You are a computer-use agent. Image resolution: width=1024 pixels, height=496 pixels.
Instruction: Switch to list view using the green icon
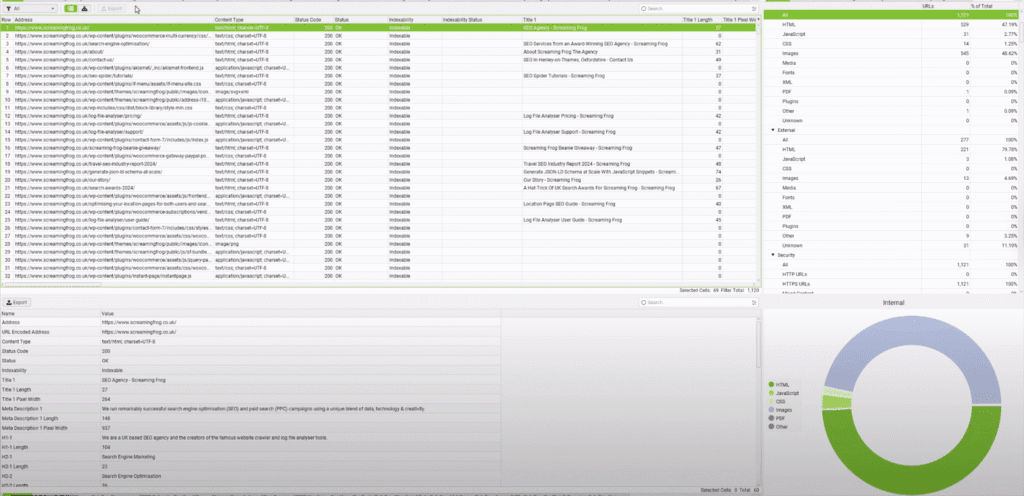point(69,8)
